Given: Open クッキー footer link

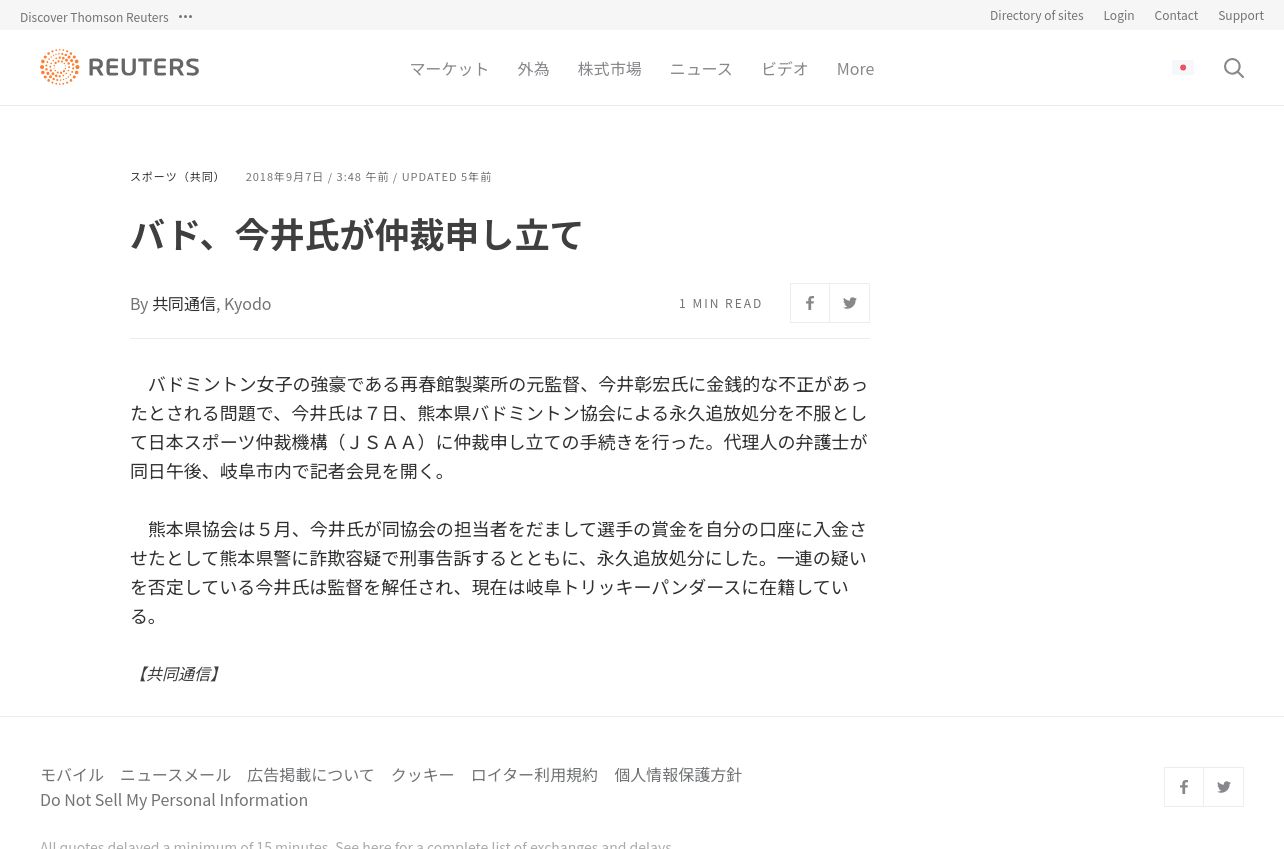Looking at the screenshot, I should (x=423, y=774).
